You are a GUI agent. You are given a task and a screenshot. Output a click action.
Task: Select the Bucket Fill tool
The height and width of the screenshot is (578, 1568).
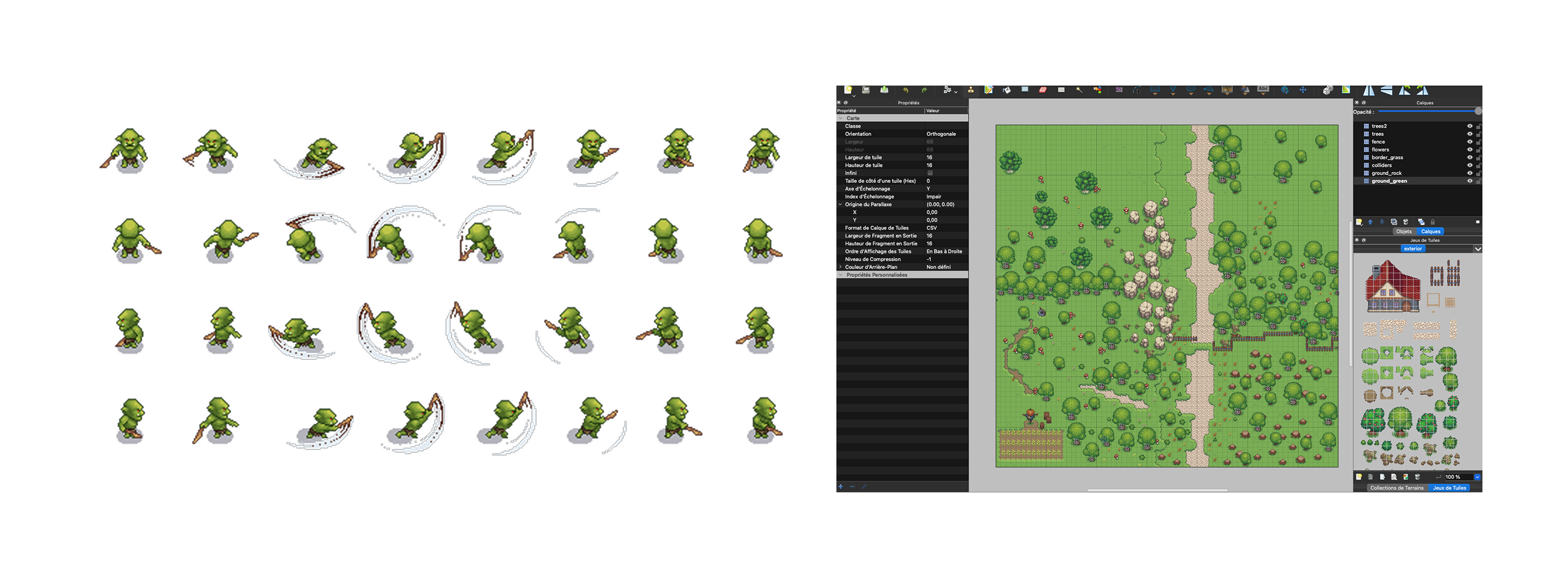click(1007, 90)
